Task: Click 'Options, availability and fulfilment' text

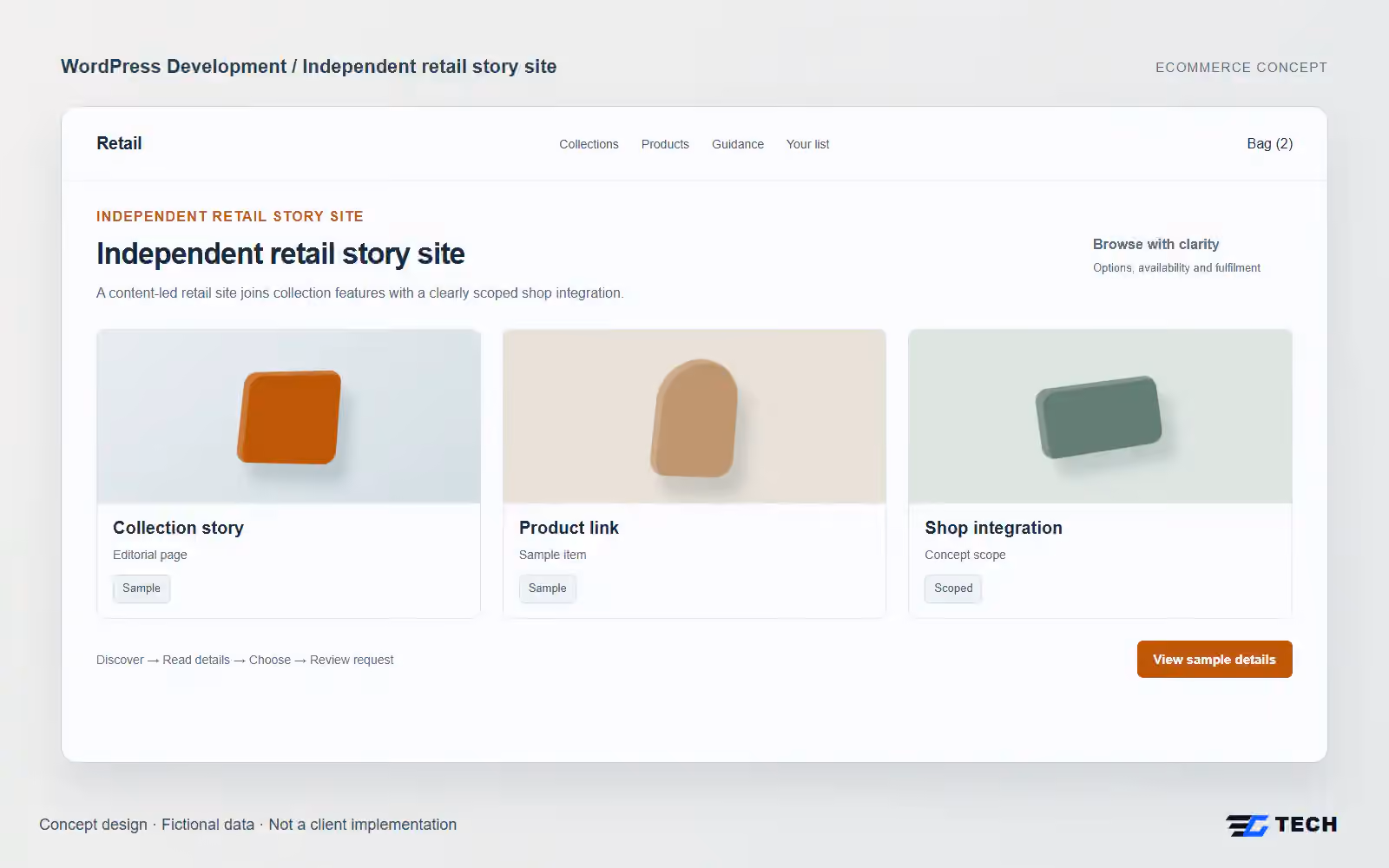Action: coord(1176,268)
